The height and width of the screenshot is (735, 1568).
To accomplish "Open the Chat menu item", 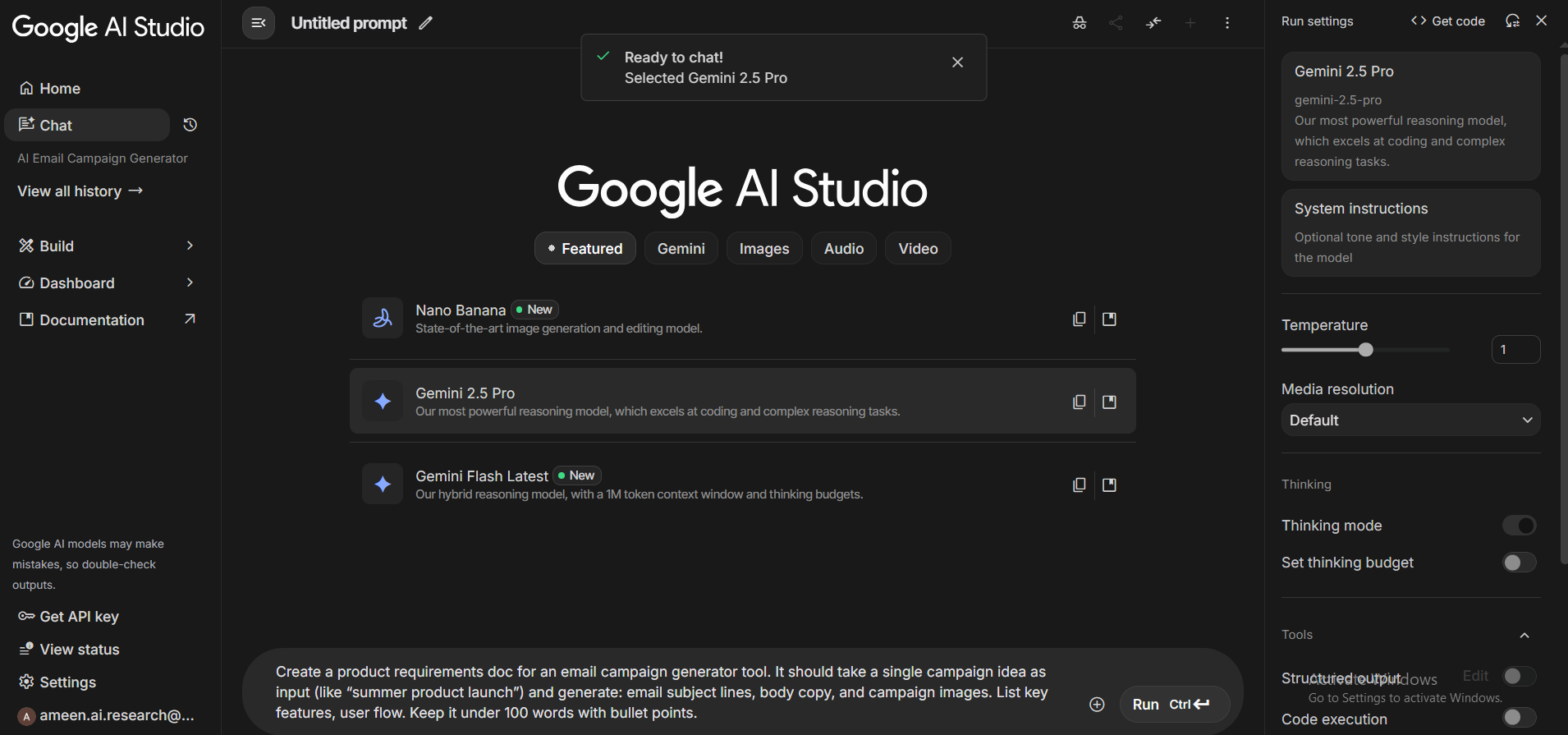I will click(87, 125).
